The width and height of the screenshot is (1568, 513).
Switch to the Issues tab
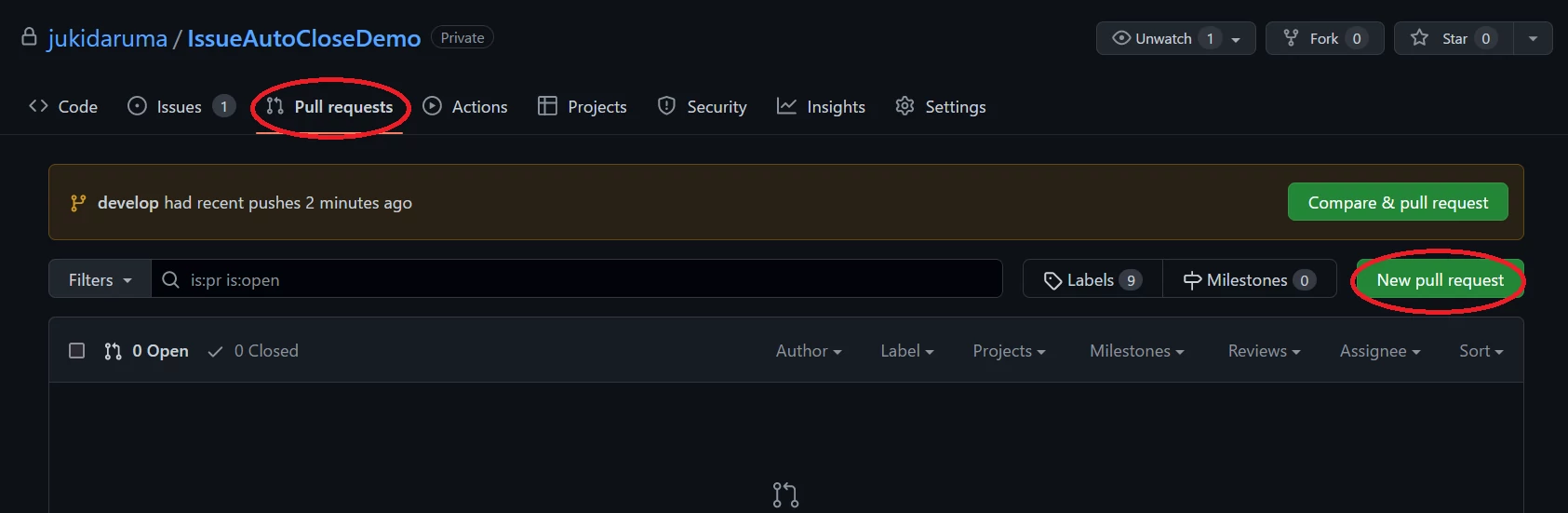point(181,106)
